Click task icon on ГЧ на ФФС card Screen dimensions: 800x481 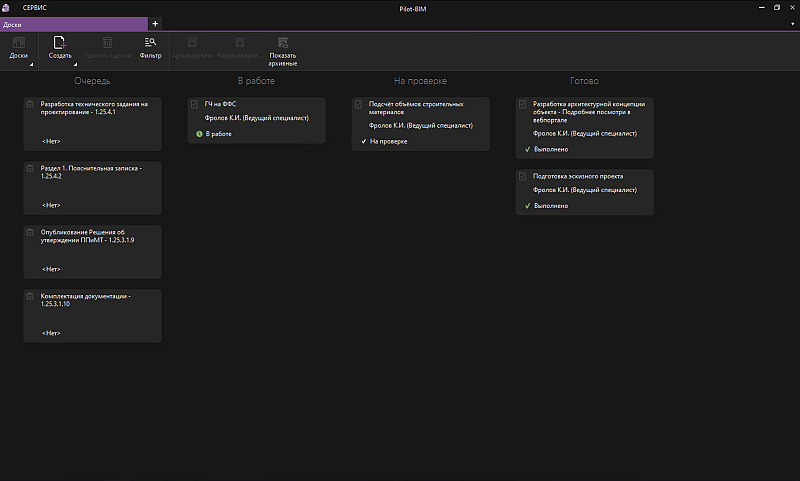point(194,104)
